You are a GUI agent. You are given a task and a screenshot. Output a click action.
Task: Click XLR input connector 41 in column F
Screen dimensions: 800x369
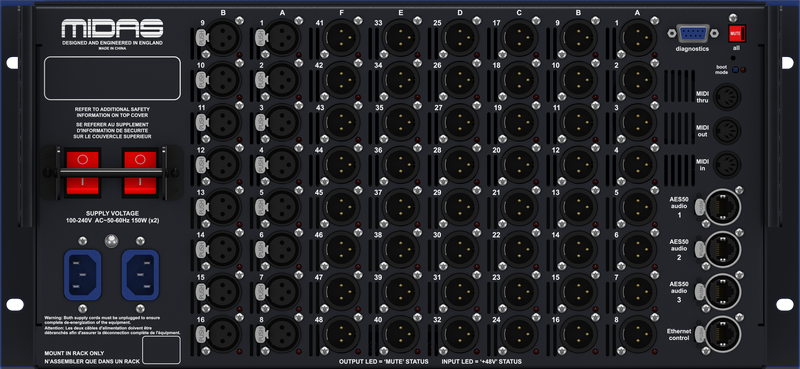point(341,38)
